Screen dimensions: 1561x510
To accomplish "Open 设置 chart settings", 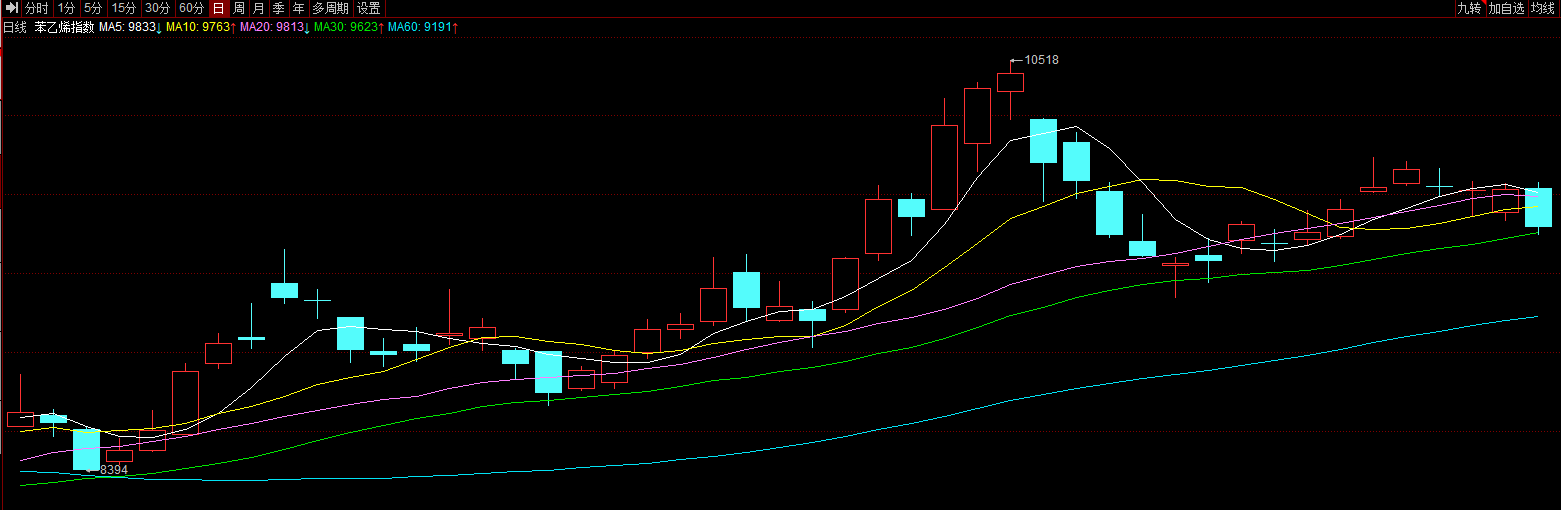I will (x=369, y=8).
